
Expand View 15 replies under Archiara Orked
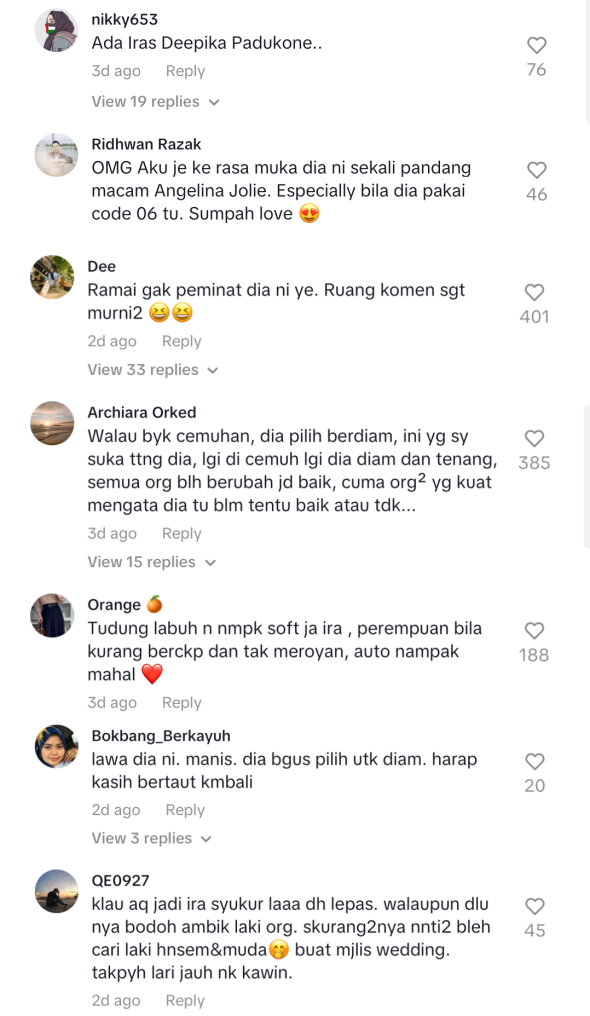[152, 562]
